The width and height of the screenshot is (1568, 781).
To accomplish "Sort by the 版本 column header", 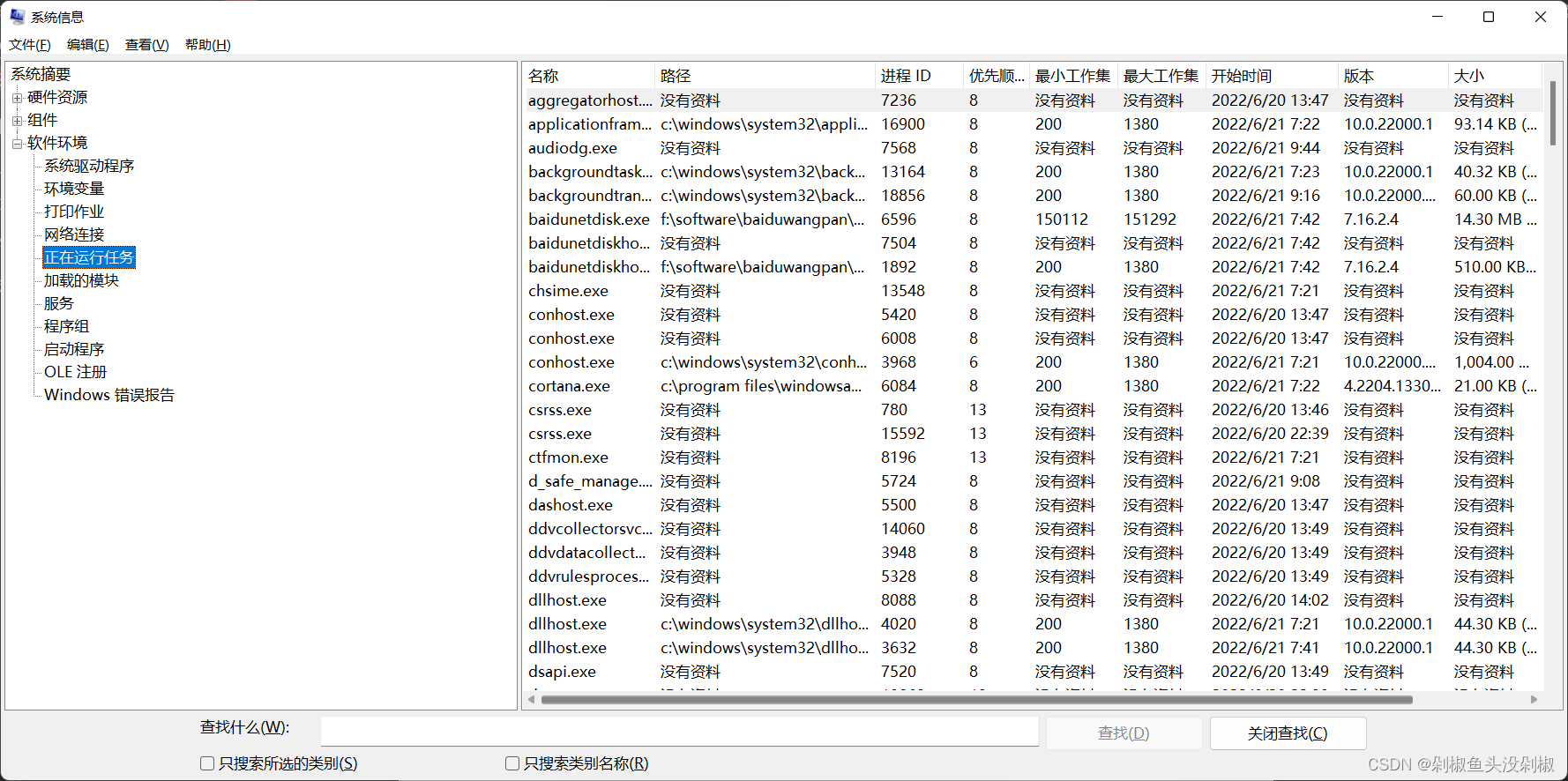I will [x=1393, y=76].
